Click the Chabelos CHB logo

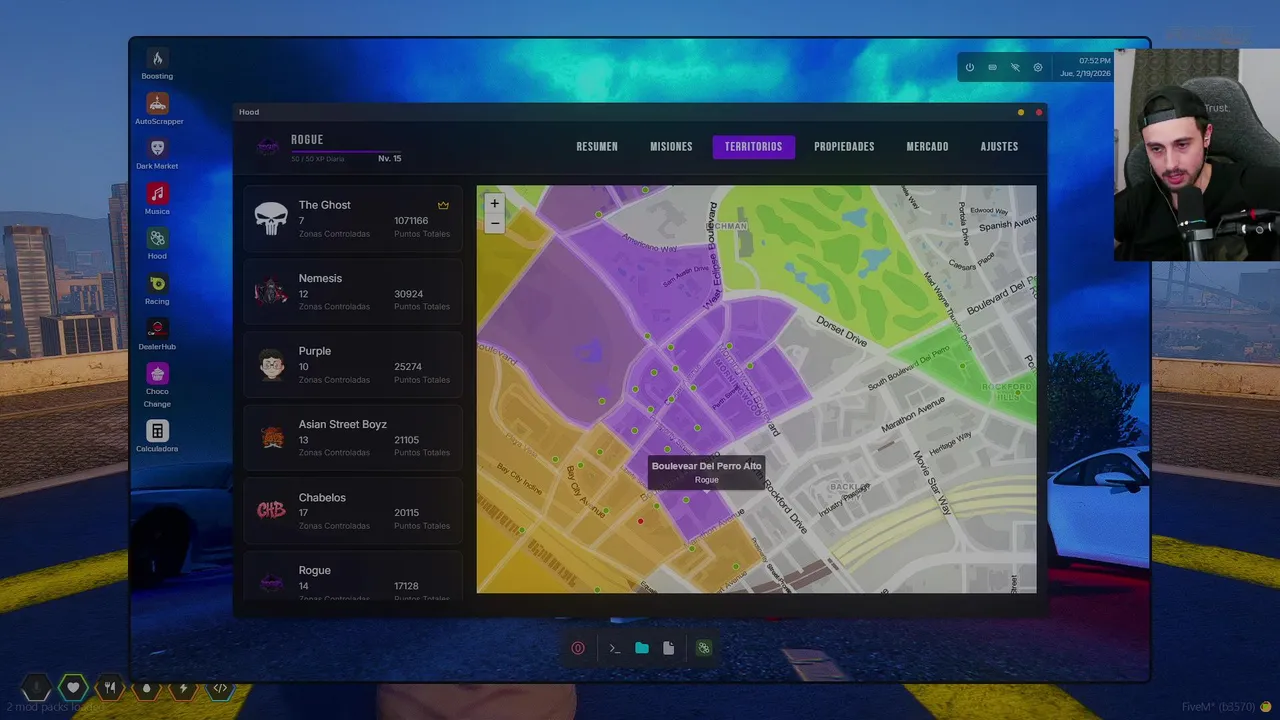click(x=271, y=510)
